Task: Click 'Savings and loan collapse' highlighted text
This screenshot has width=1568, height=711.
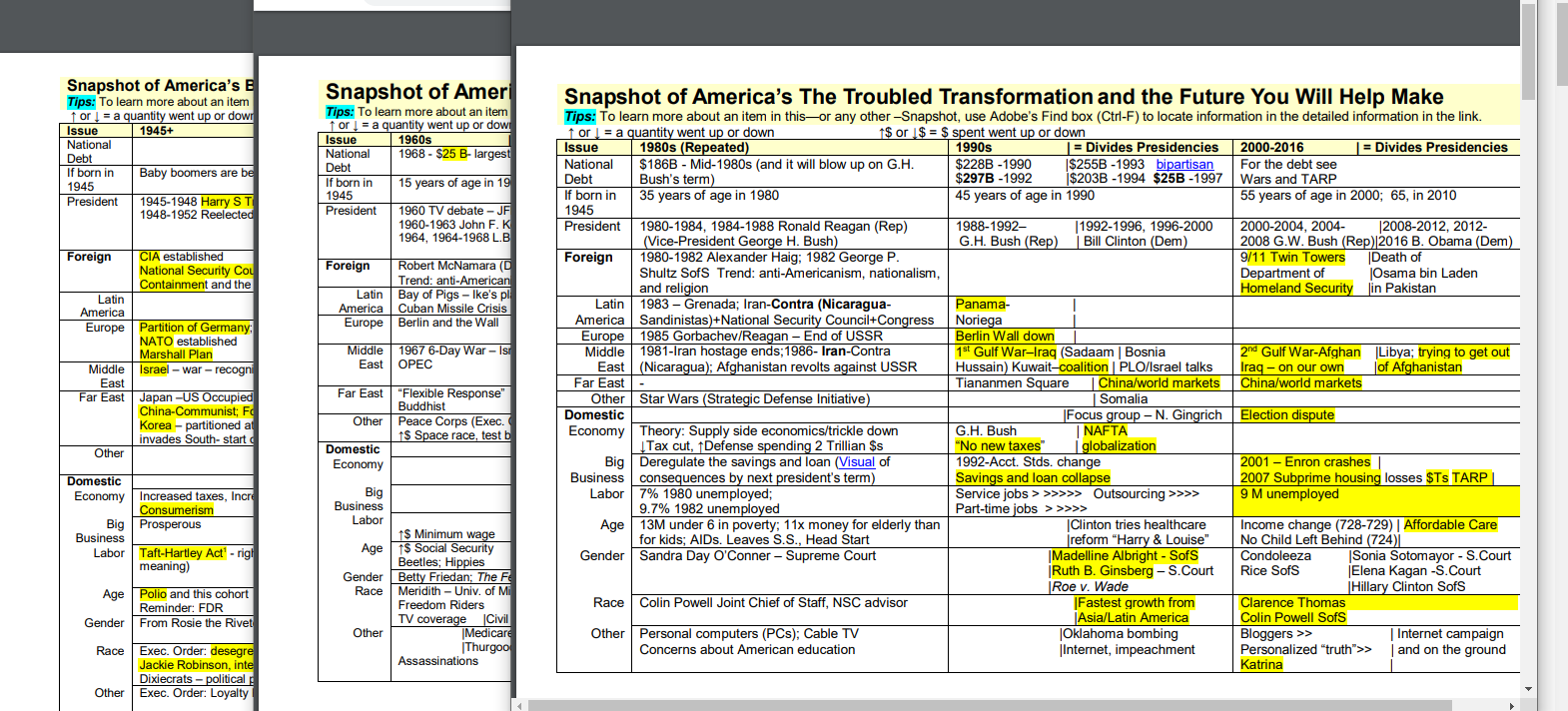Action: (1032, 477)
